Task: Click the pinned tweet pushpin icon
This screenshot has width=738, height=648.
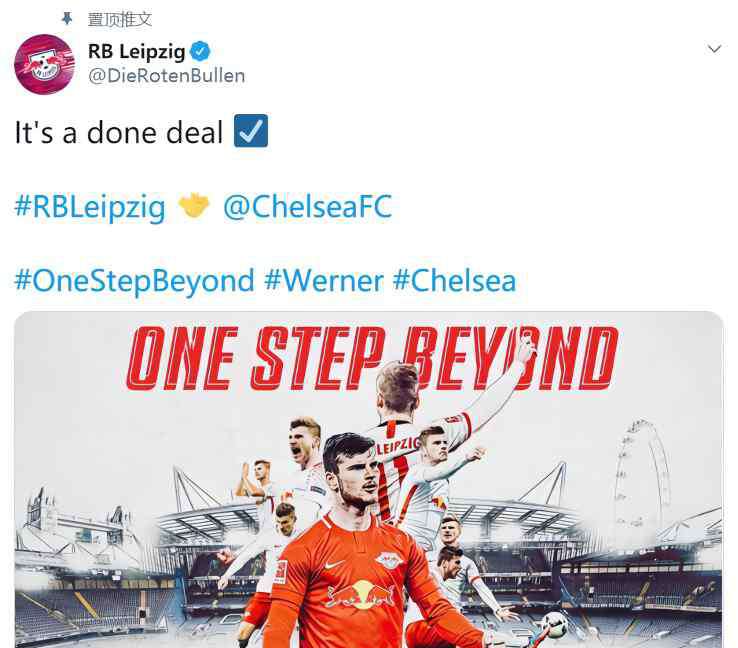Action: tap(67, 18)
